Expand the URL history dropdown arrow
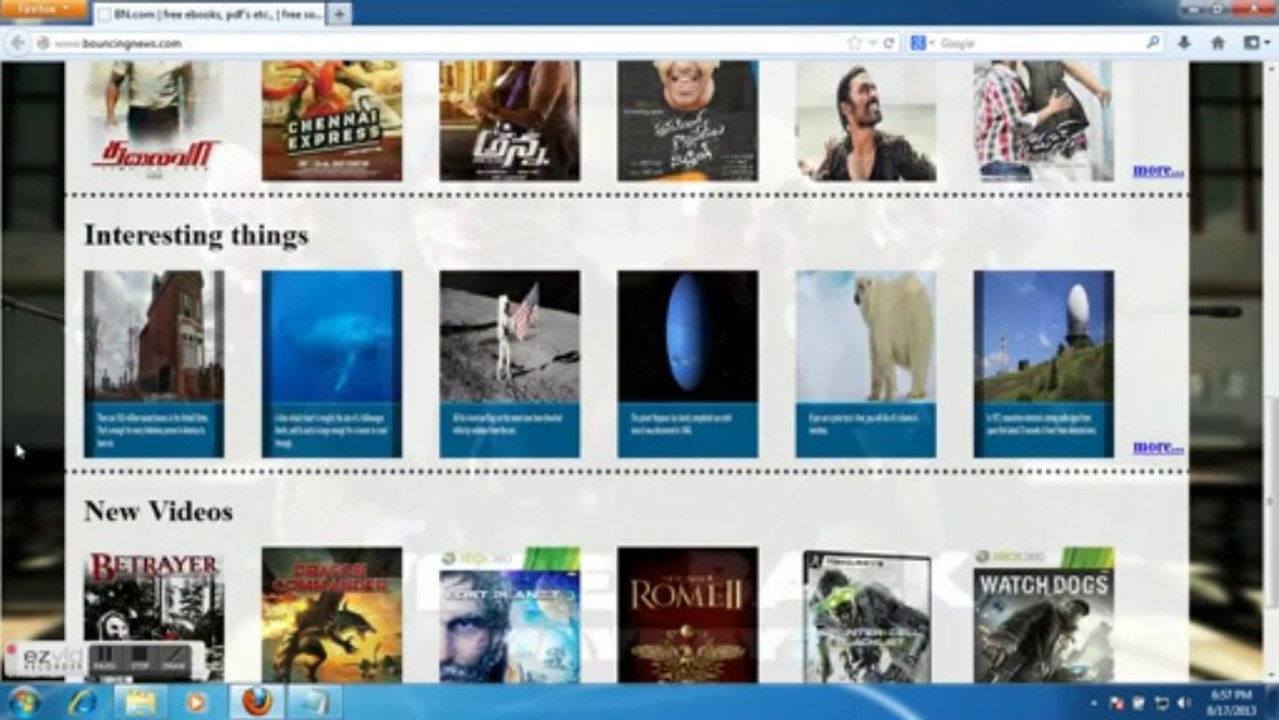 (872, 43)
